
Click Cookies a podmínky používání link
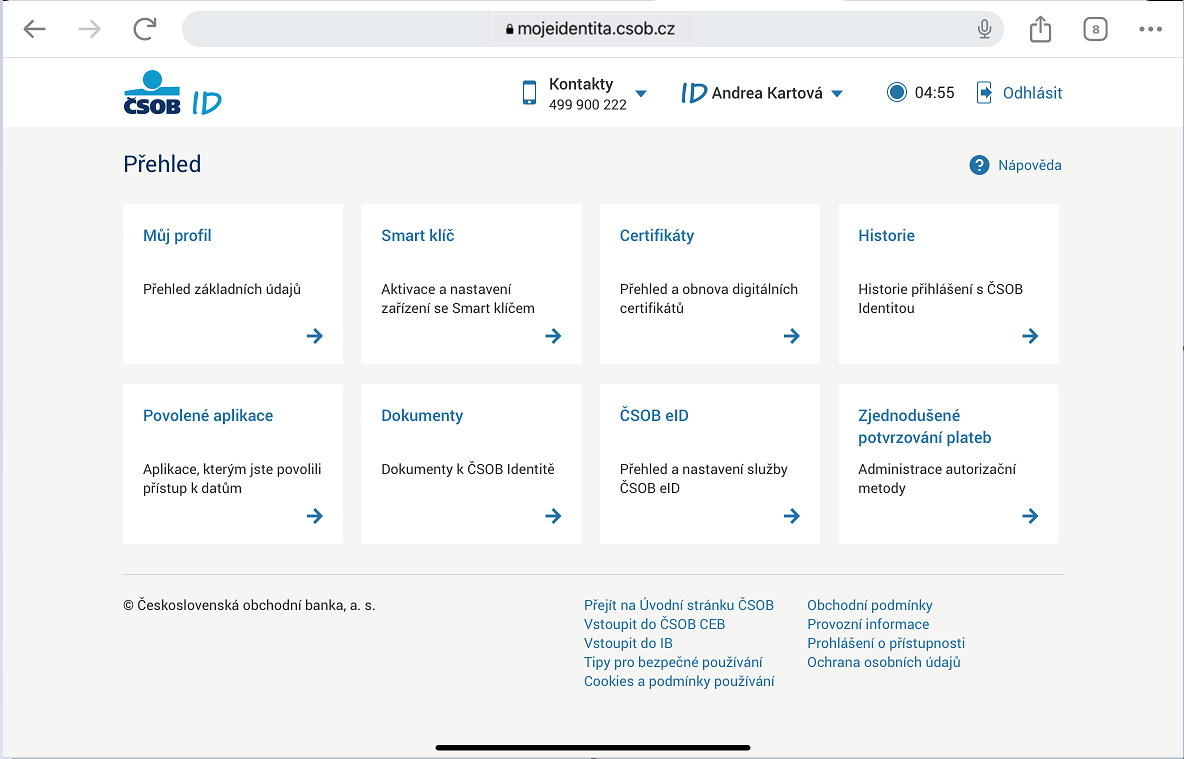click(x=679, y=681)
